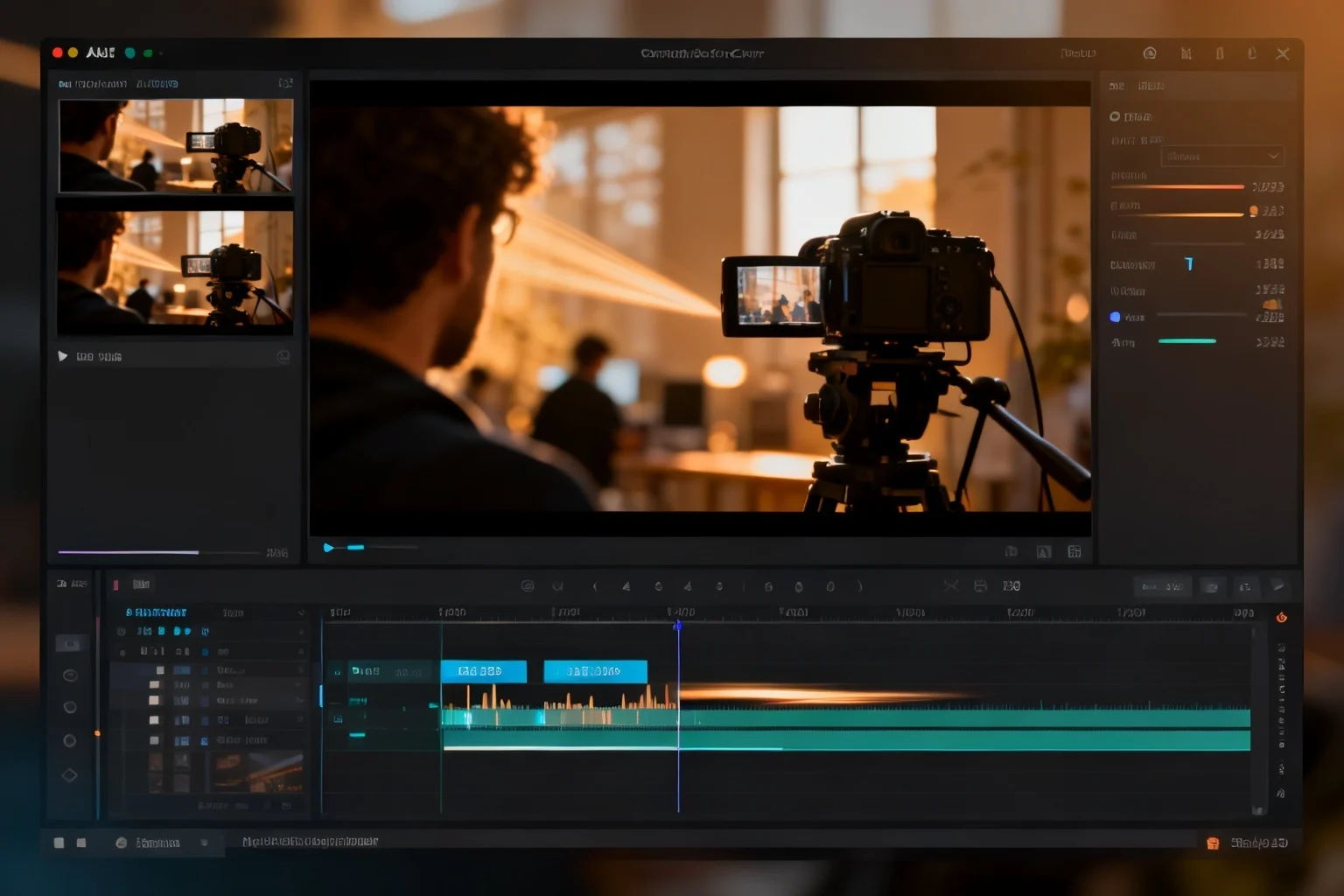Image resolution: width=1344 pixels, height=896 pixels.
Task: Select the lower clip thumbnail in media bin
Action: [x=176, y=272]
